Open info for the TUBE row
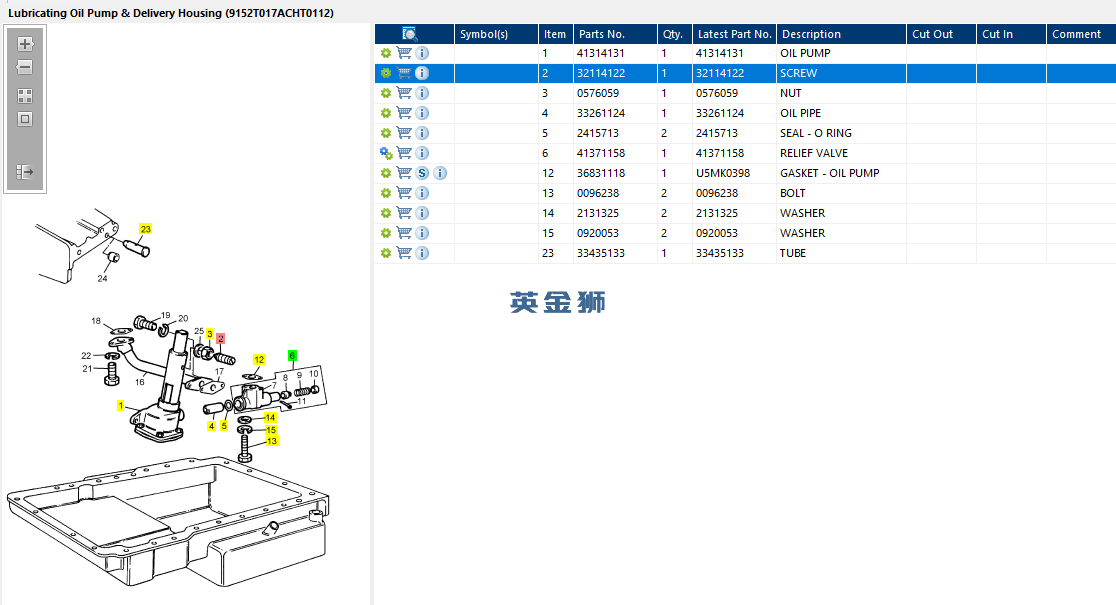The height and width of the screenshot is (605, 1116). [x=422, y=253]
